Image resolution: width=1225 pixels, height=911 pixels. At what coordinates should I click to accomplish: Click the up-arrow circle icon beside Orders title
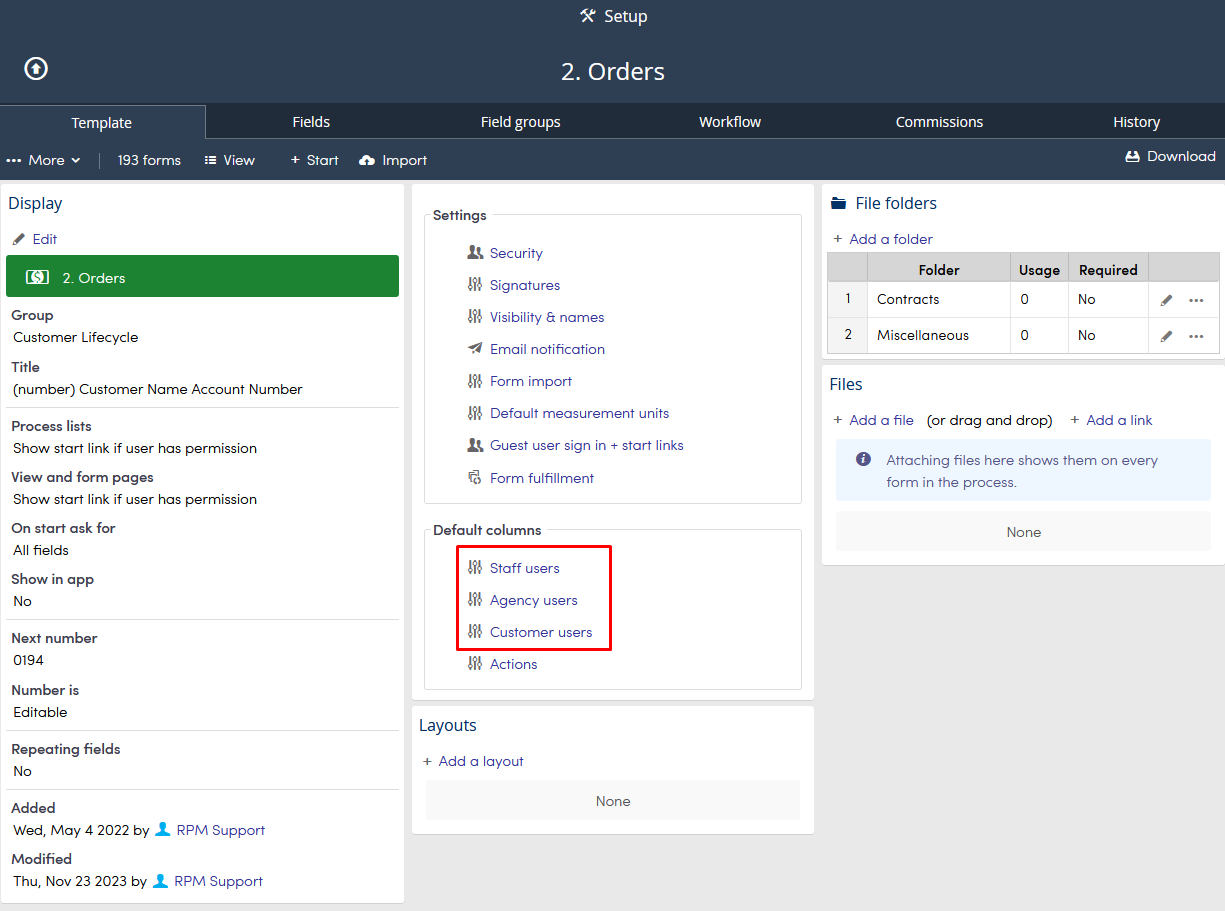point(36,68)
